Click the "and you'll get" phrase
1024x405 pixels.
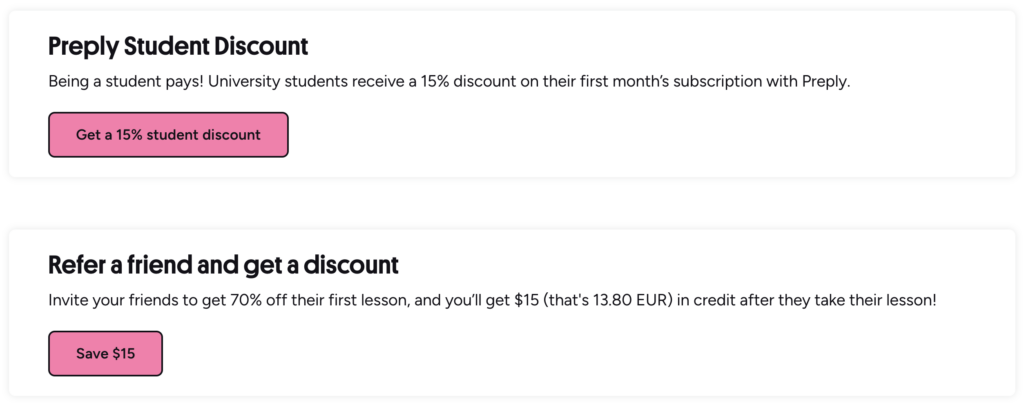pos(456,300)
